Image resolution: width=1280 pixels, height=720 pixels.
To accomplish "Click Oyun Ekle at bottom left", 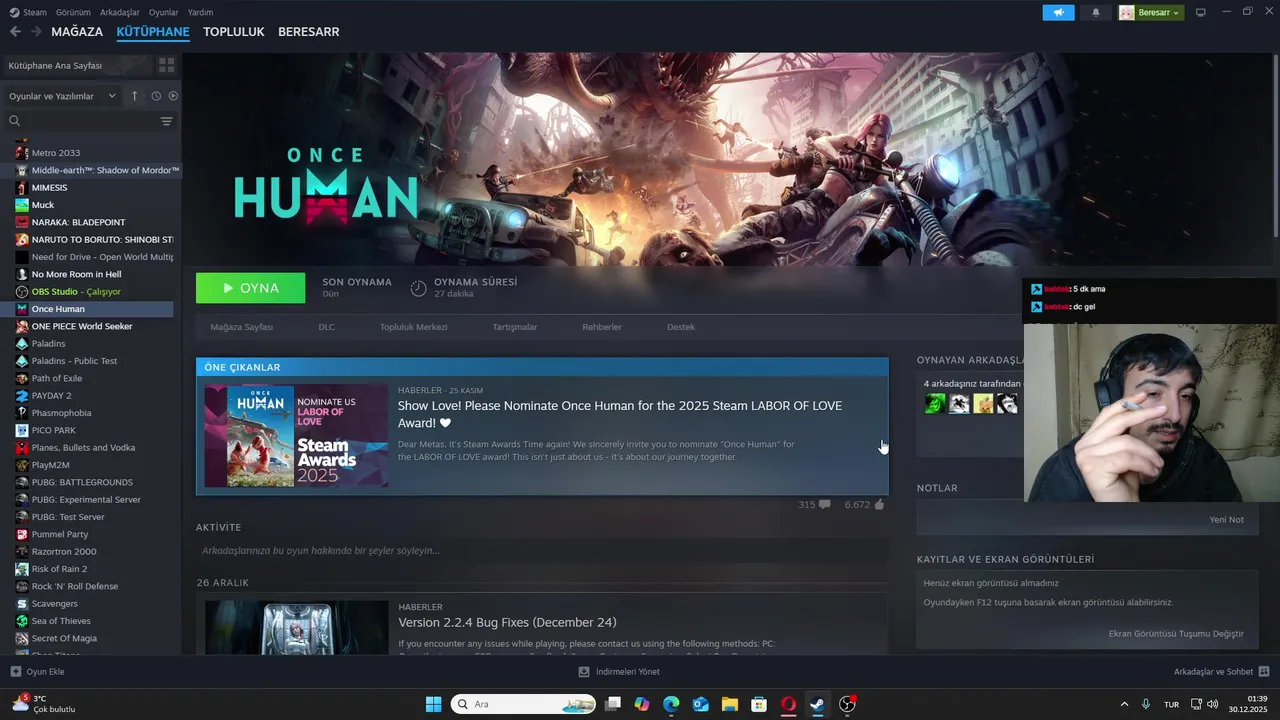I will click(37, 672).
